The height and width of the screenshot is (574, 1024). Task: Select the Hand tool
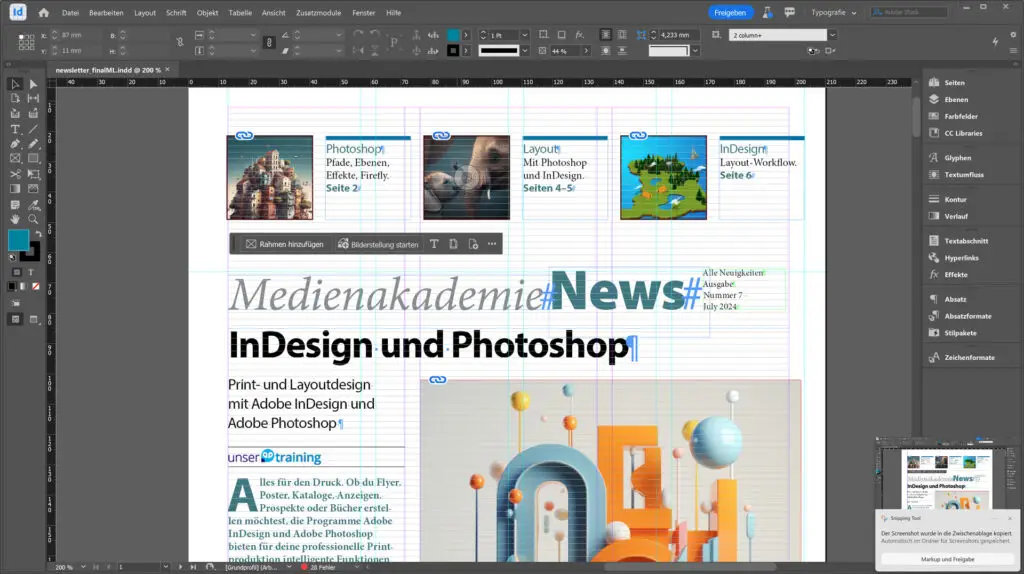(15, 219)
